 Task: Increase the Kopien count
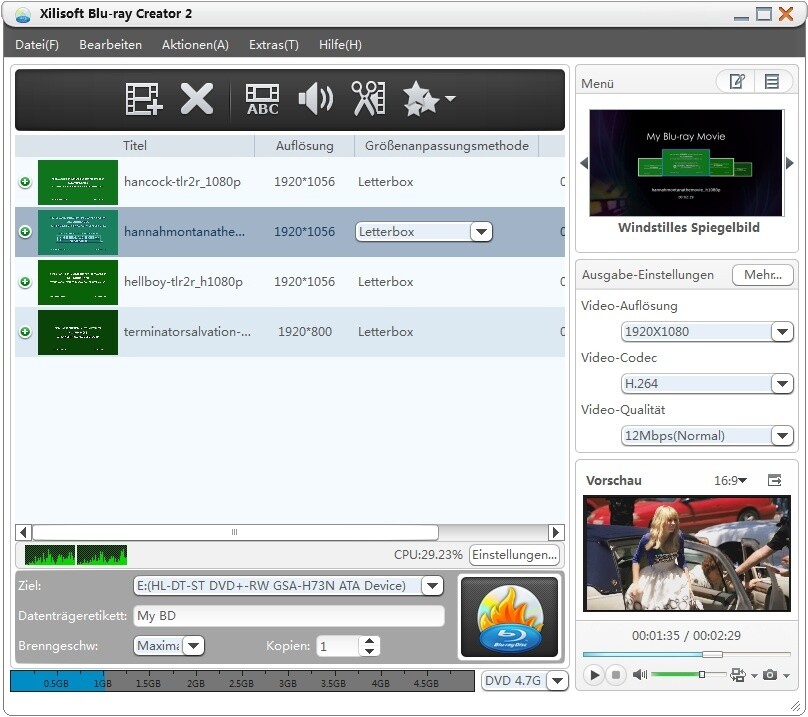tap(369, 641)
